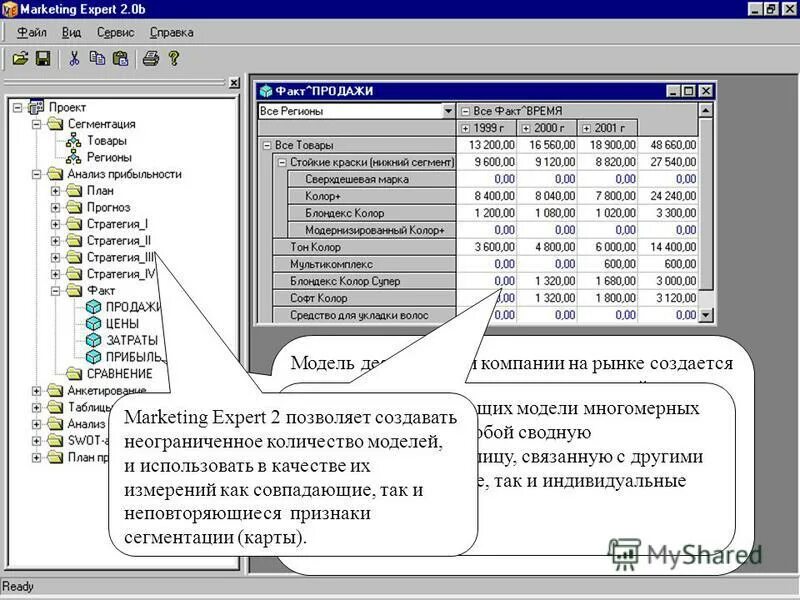Expand the 1999 г column header

(x=465, y=128)
